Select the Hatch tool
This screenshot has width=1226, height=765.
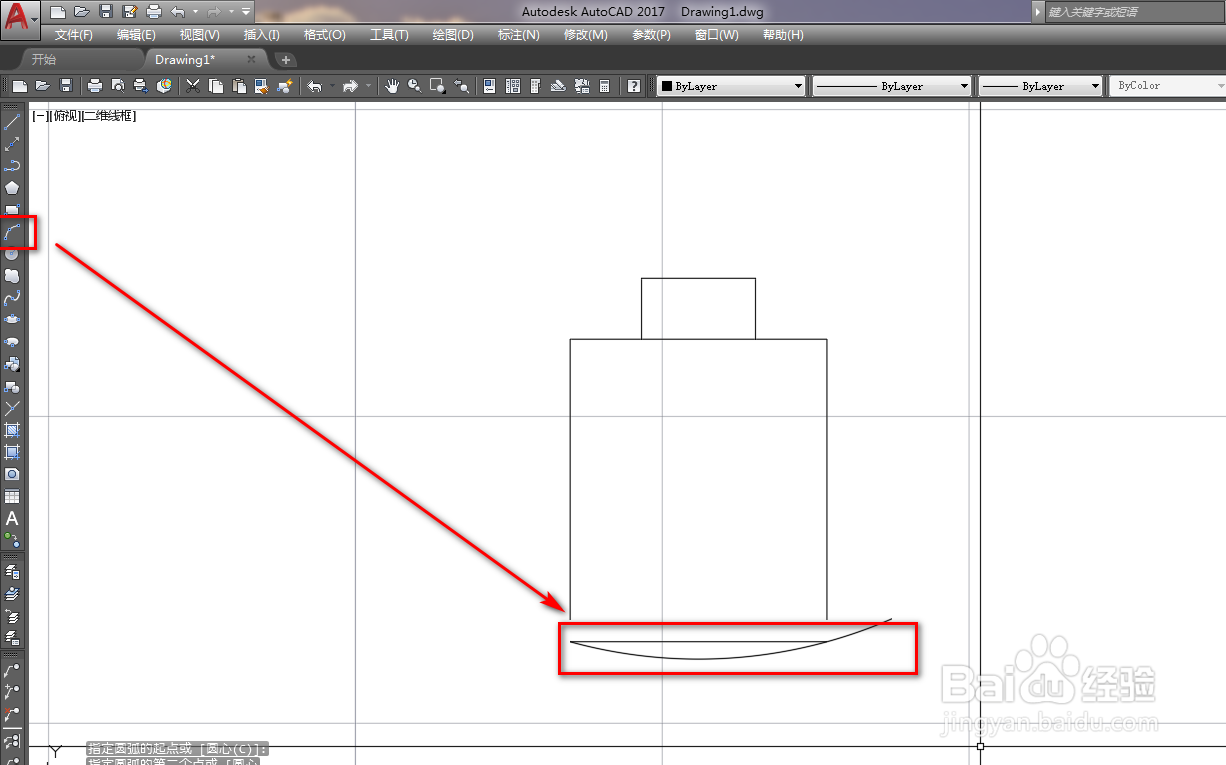pyautogui.click(x=12, y=430)
